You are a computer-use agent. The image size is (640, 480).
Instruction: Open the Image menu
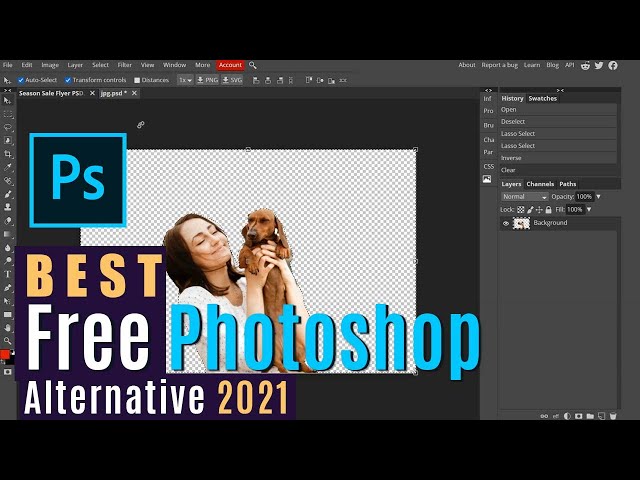[x=50, y=65]
